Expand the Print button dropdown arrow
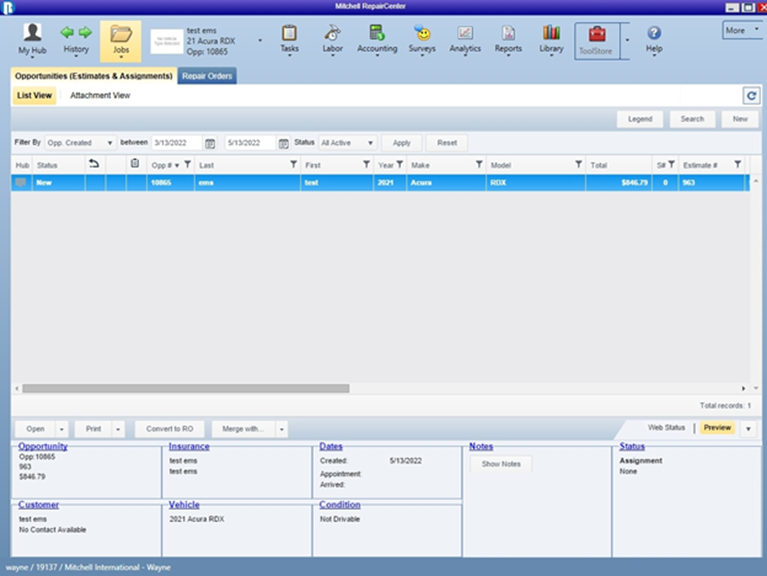This screenshot has width=767, height=576. (x=118, y=429)
